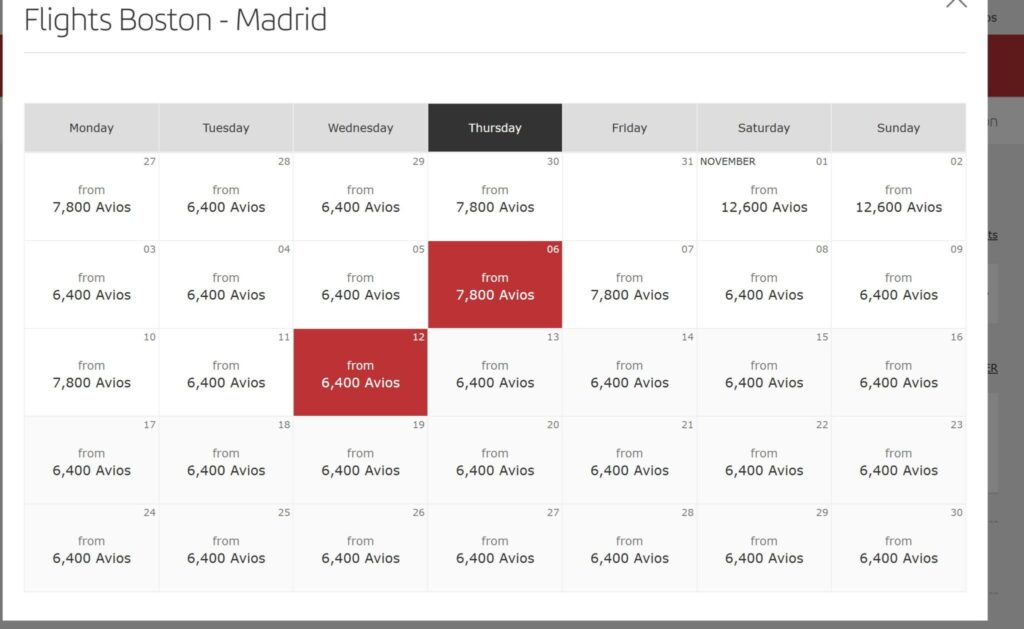This screenshot has width=1024, height=629.
Task: Pick Sunday November 02 fare cell
Action: [x=899, y=197]
